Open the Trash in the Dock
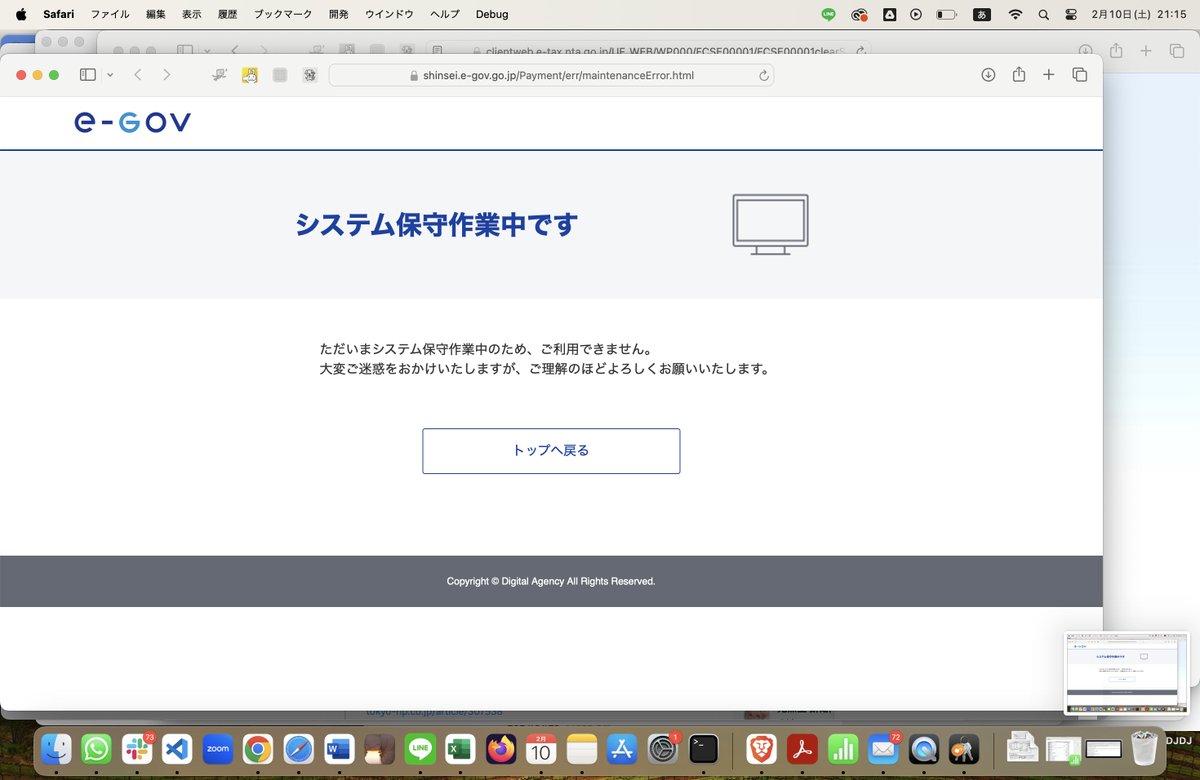Viewport: 1200px width, 780px height. (x=1144, y=748)
